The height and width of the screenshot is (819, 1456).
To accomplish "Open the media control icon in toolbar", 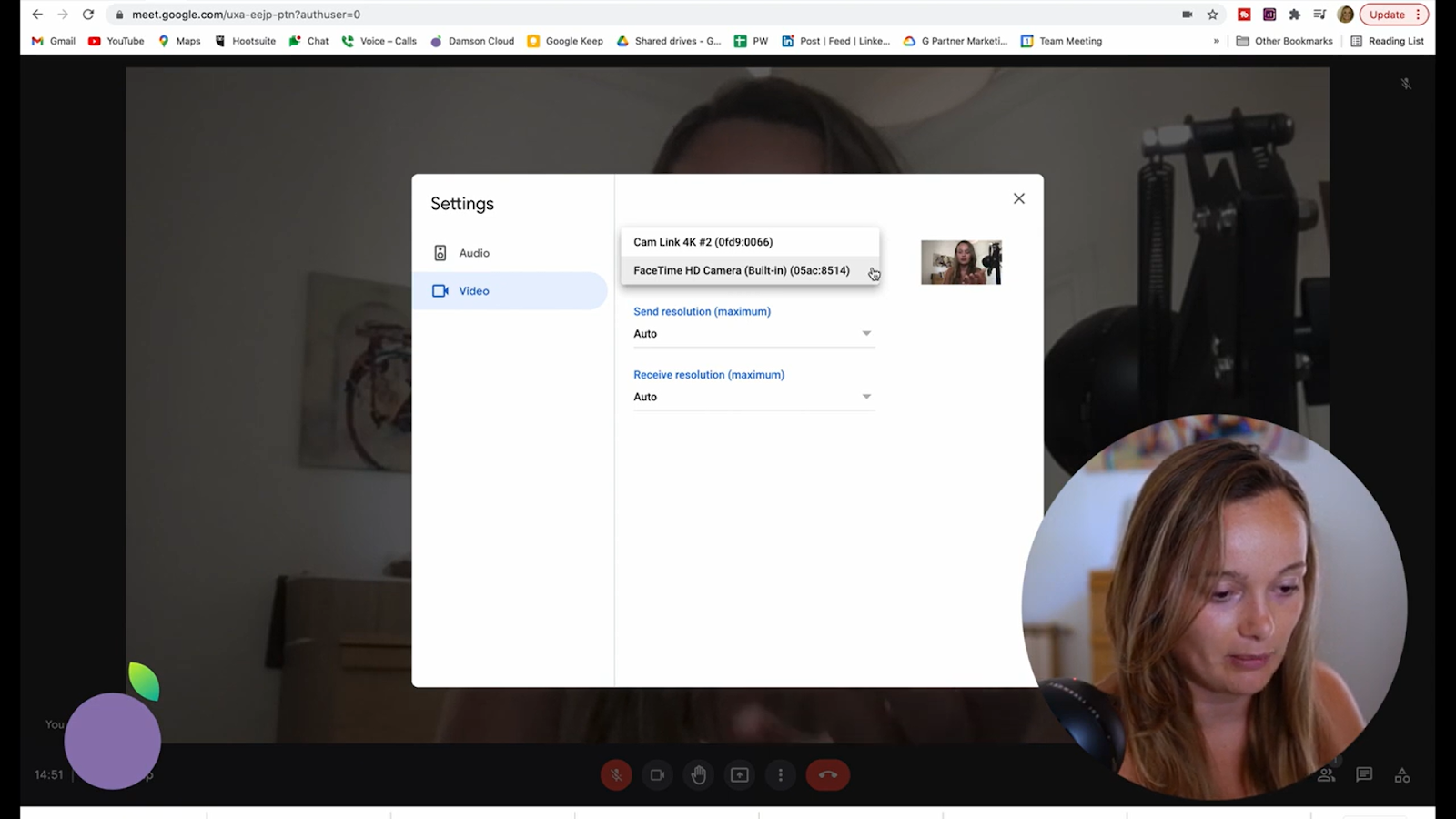I will tap(1320, 15).
